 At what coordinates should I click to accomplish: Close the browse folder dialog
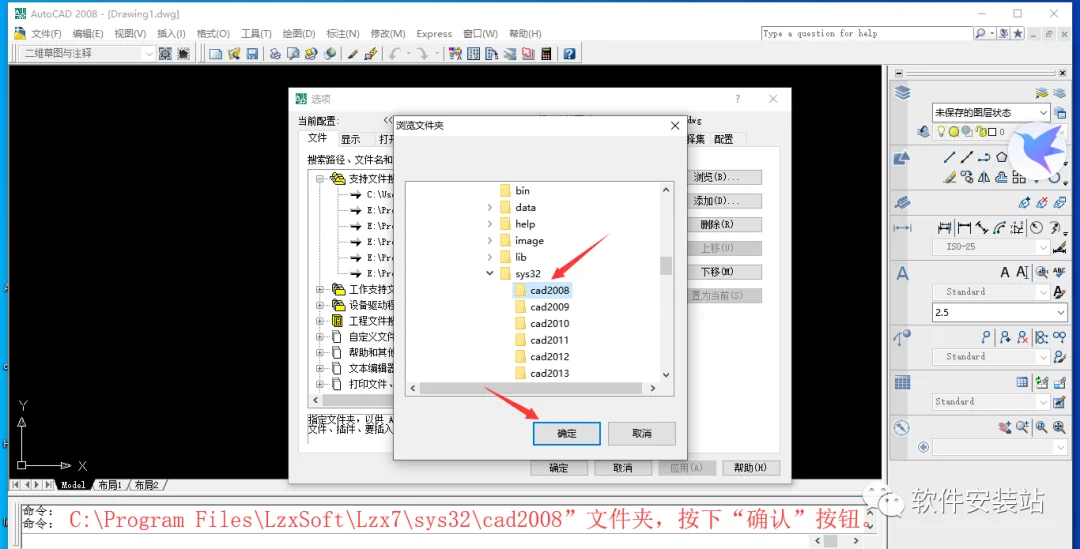(675, 126)
